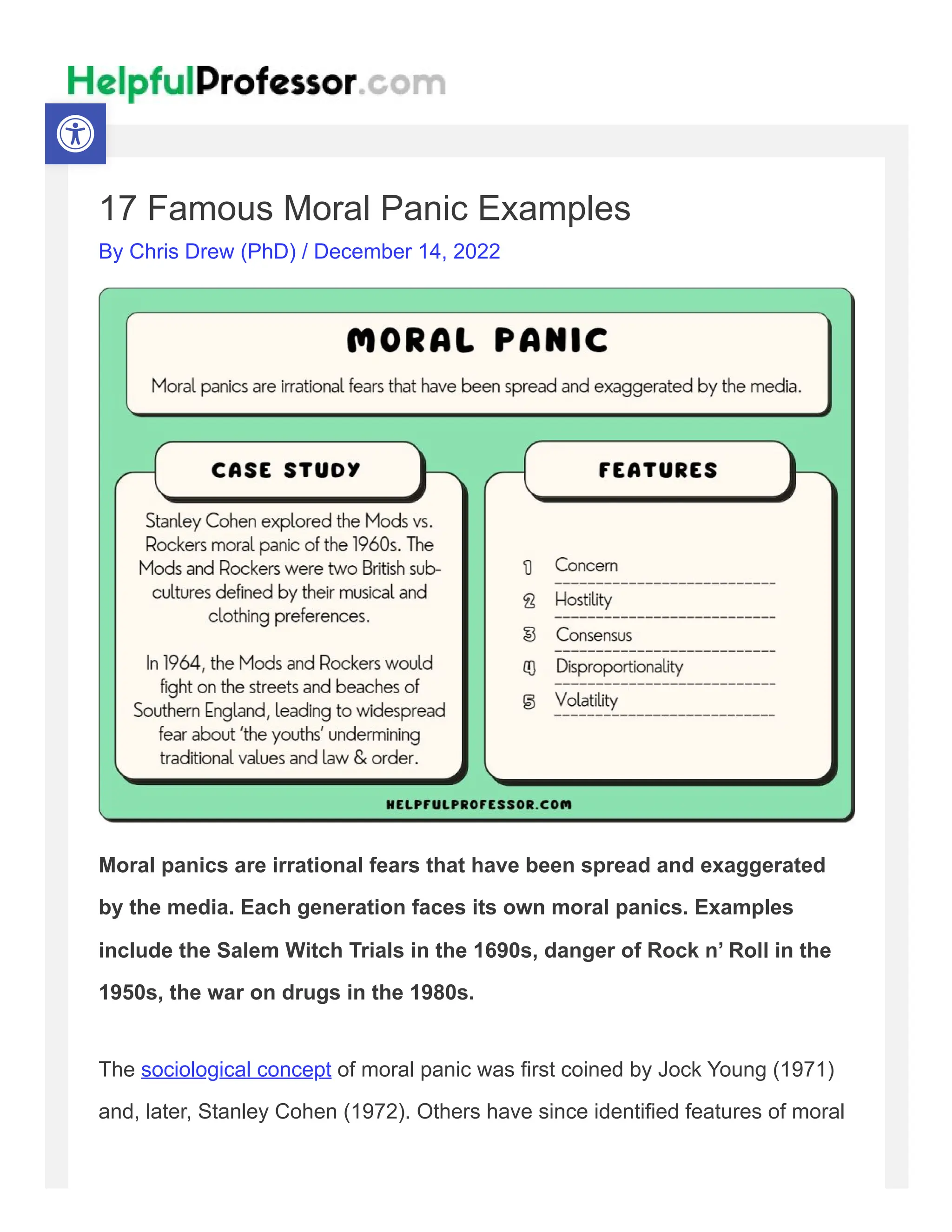Click the number 3 icon beside Consensus
Image resolution: width=952 pixels, height=1232 pixels.
529,635
